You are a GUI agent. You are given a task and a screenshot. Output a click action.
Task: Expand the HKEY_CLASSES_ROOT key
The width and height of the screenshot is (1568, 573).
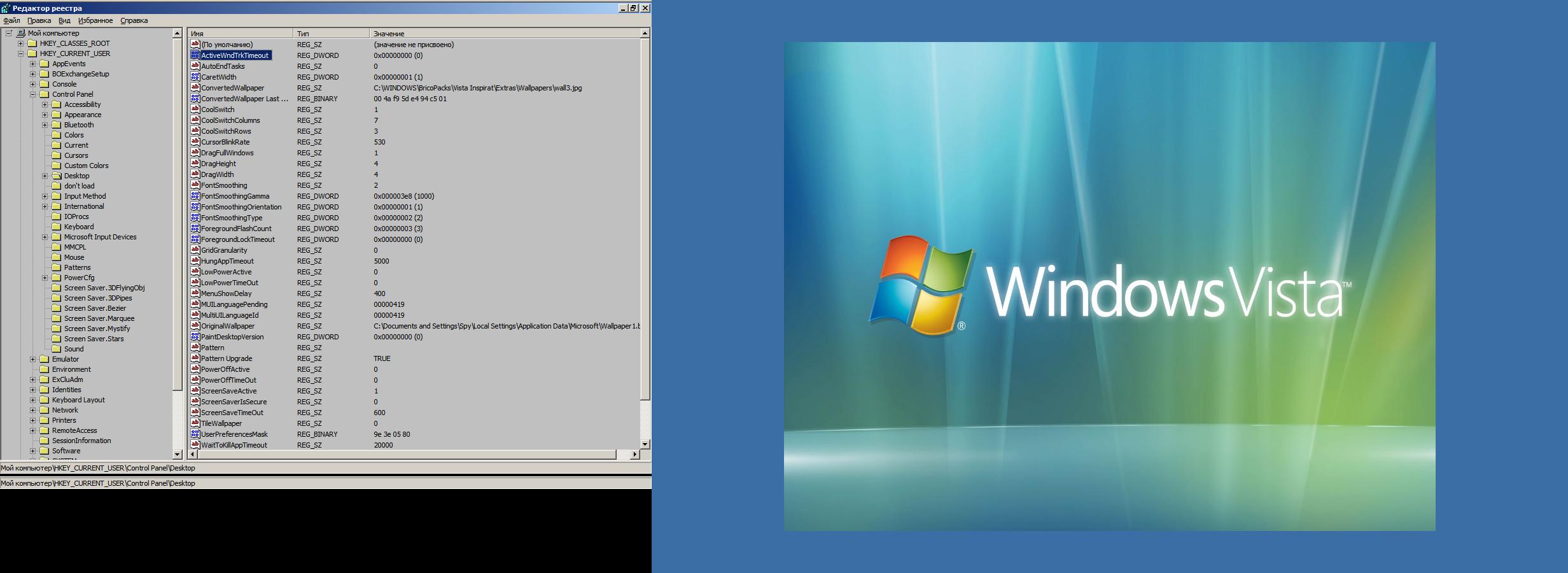click(21, 43)
